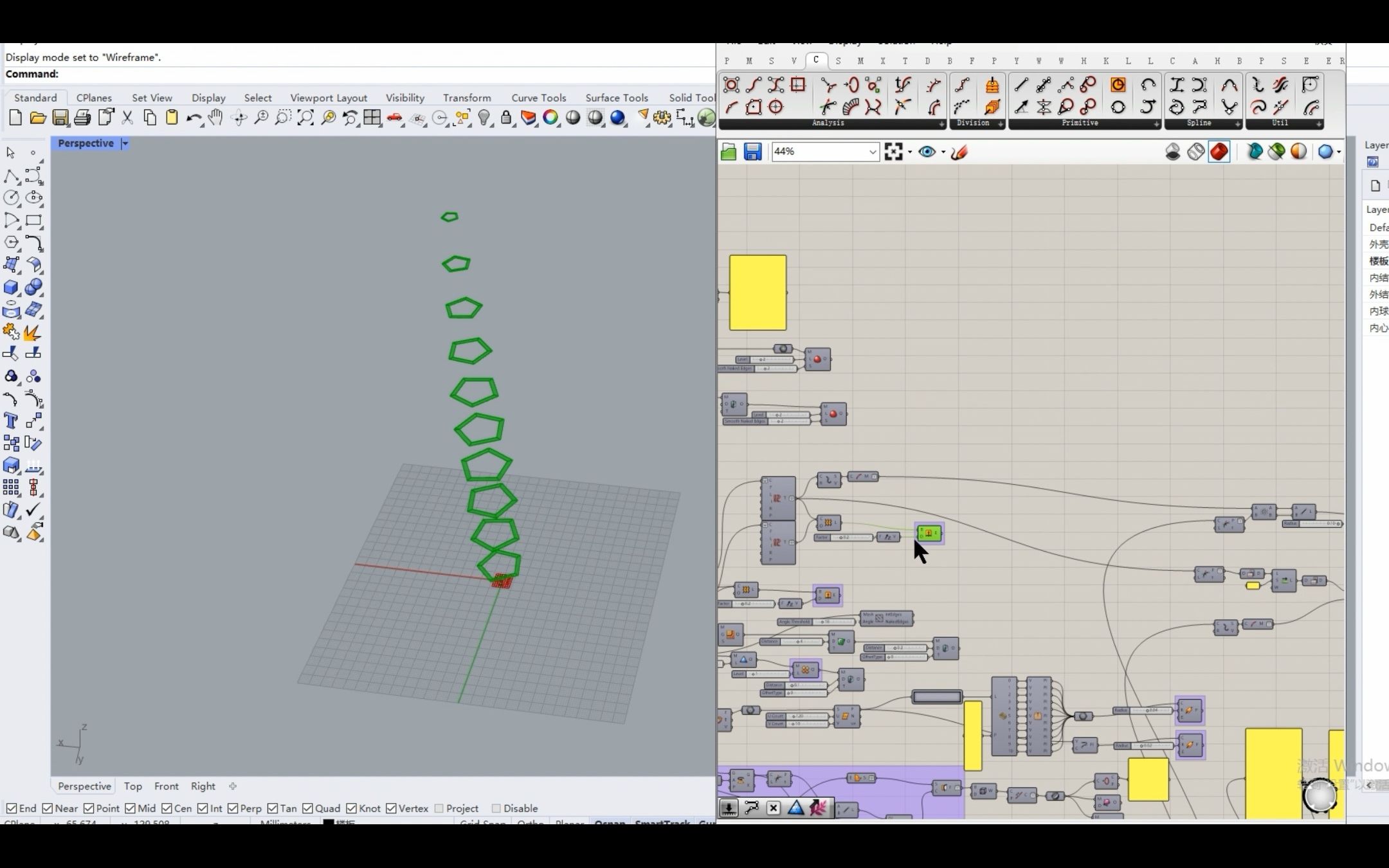The image size is (1389, 868).
Task: Toggle the Quad osnap checkbox
Action: pos(308,808)
